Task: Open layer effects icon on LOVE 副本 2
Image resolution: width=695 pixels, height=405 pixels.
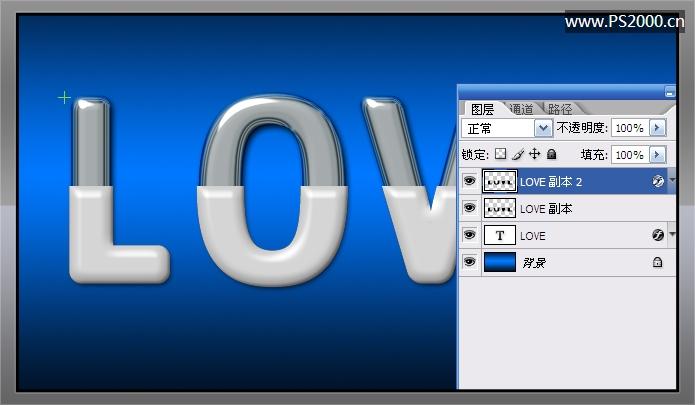Action: (x=658, y=181)
